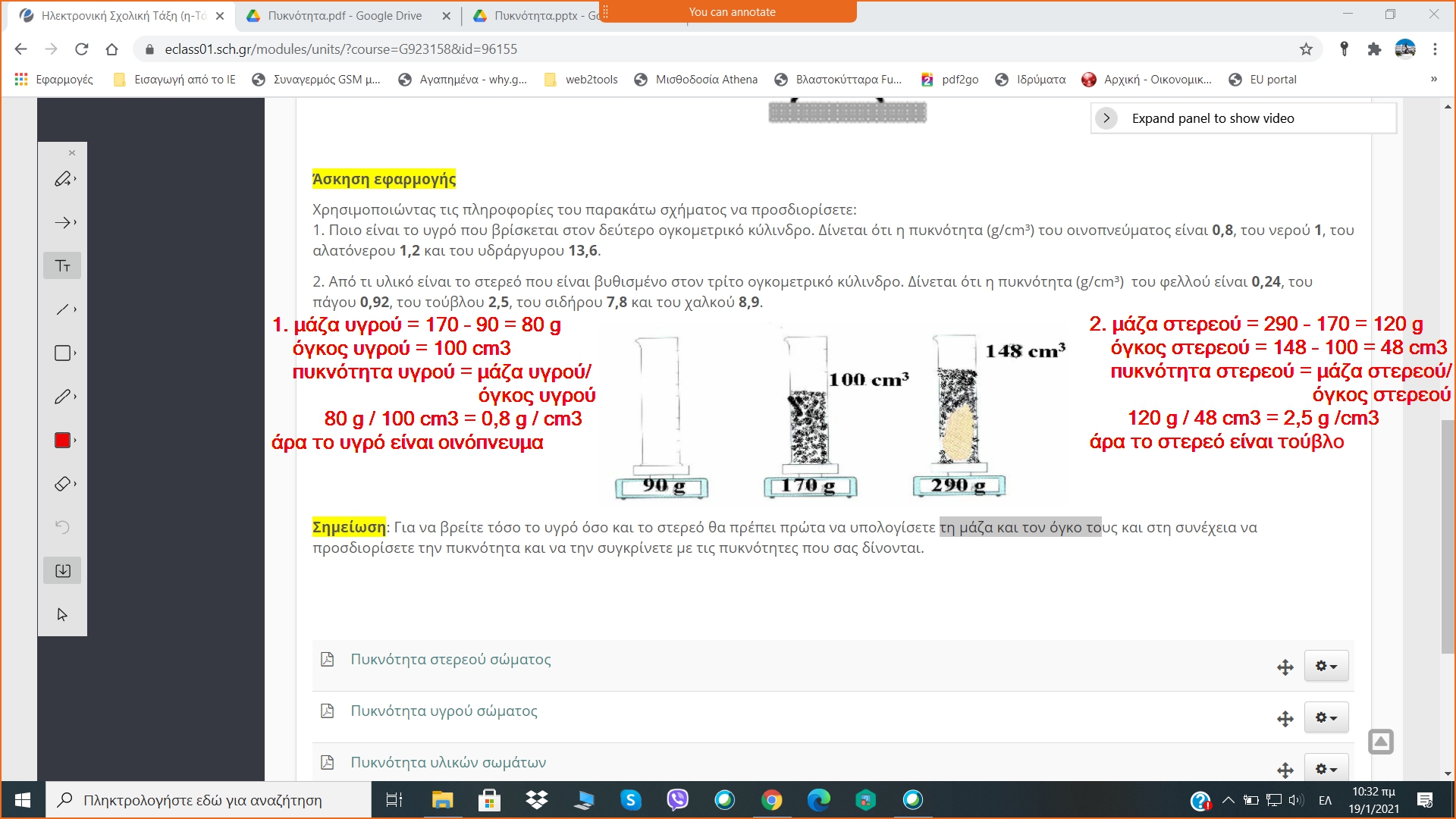The height and width of the screenshot is (819, 1456).
Task: Open Chrome from taskbar
Action: [772, 800]
